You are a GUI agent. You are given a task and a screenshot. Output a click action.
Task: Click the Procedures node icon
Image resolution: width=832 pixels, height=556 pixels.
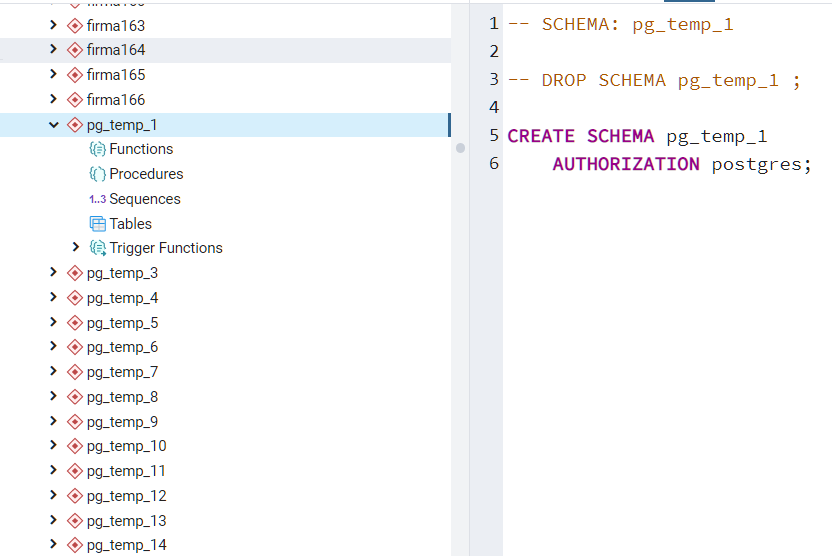tap(98, 174)
